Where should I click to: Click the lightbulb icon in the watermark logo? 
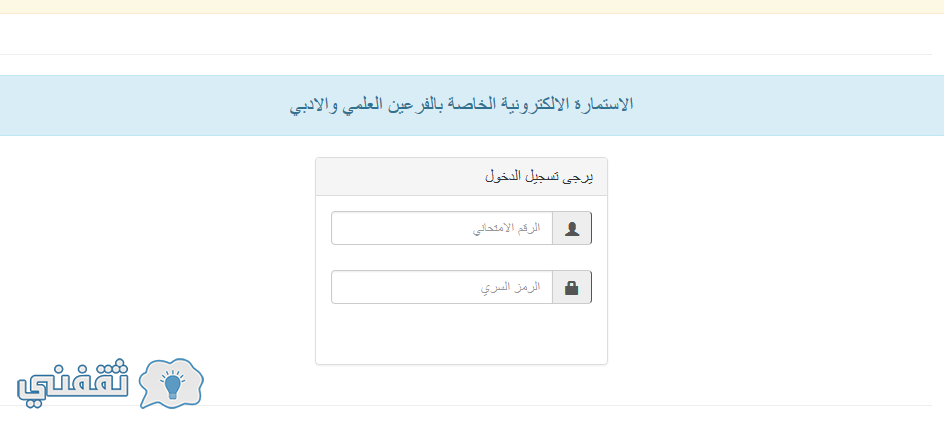coord(173,385)
